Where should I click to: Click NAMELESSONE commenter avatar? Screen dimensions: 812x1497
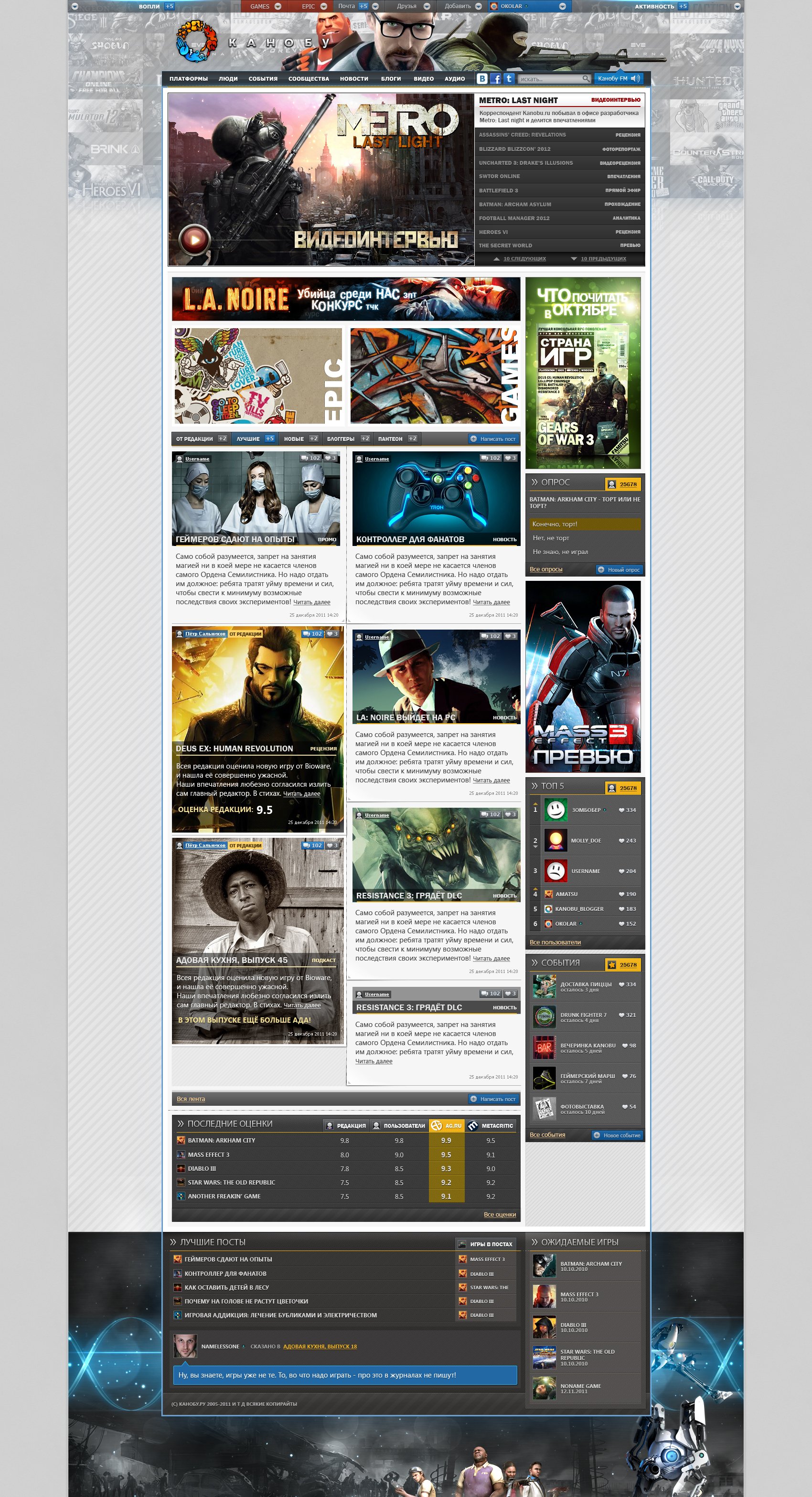coord(185,1346)
